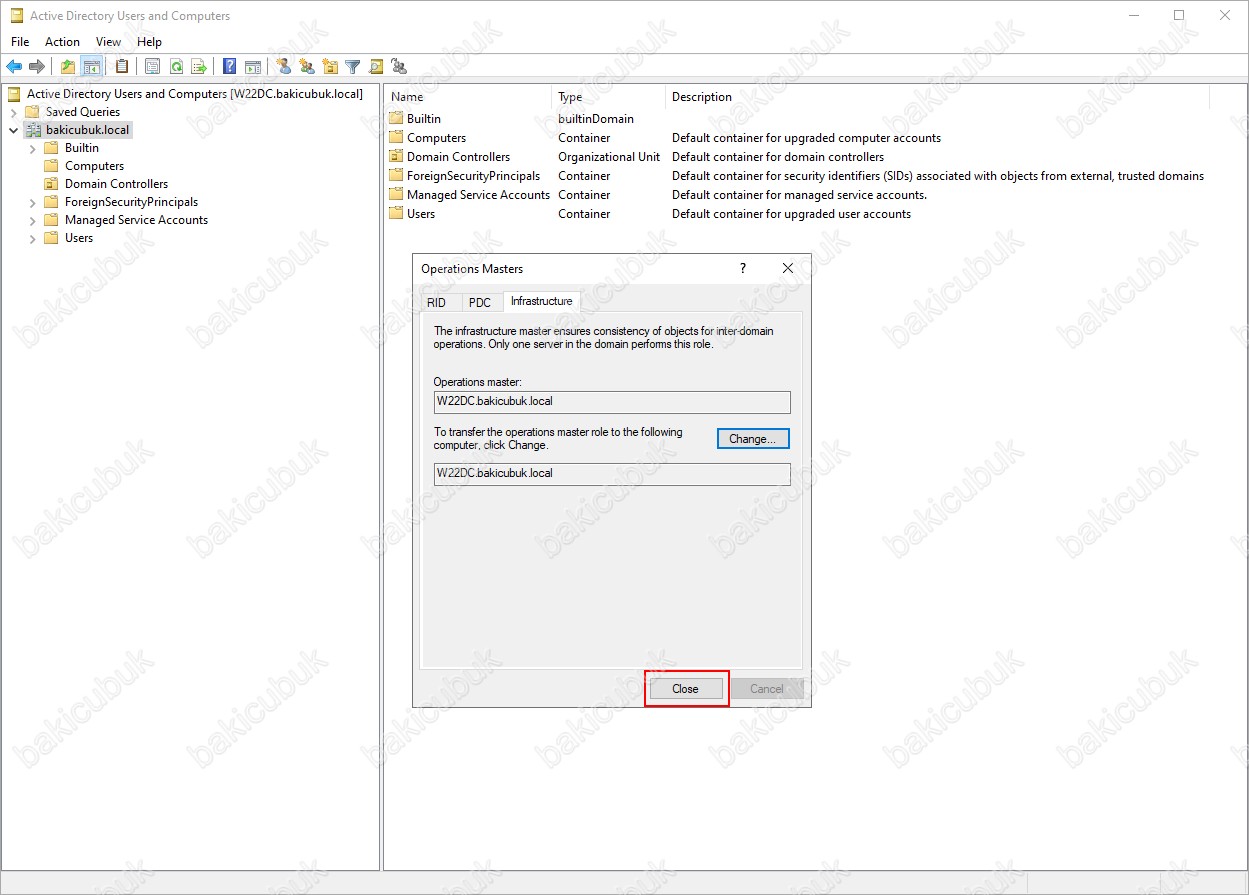Open Help via the blue question mark icon
Viewport: 1249px width, 895px height.
(230, 67)
